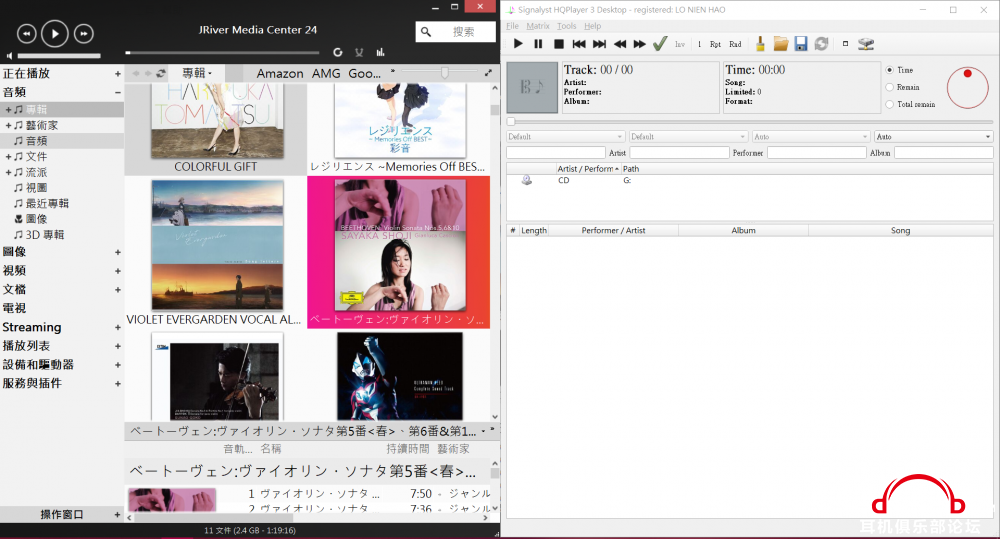Click HQPlayer toolbar Pause button

pyautogui.click(x=538, y=44)
